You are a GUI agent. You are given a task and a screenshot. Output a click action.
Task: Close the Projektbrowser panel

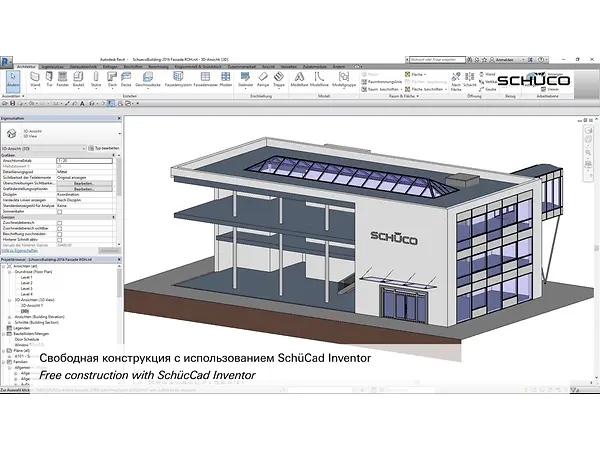click(x=119, y=259)
